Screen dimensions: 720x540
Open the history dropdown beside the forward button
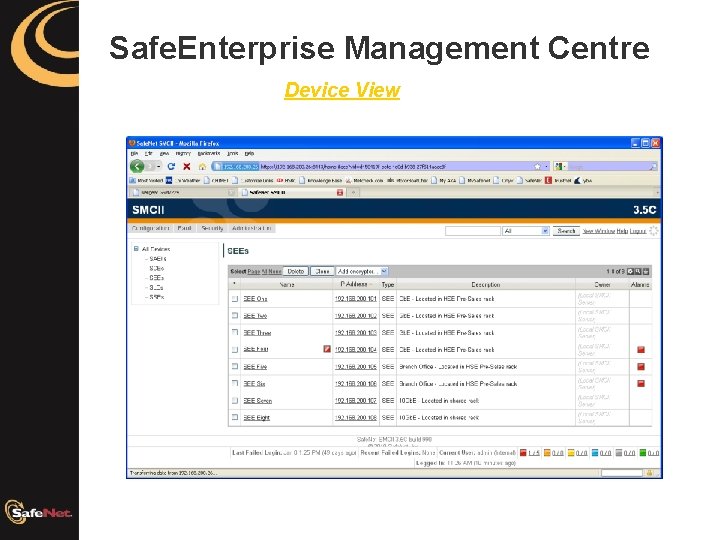coord(159,166)
